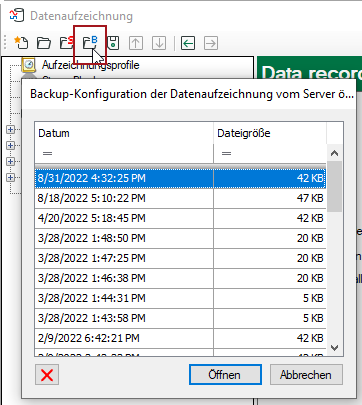Click the vertical scrollbar thumb of backup list
This screenshot has width=362, height=405.
click(x=335, y=187)
